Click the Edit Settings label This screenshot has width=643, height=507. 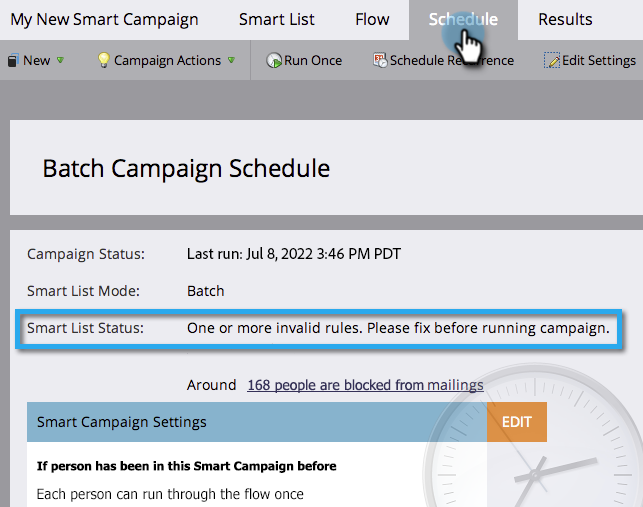[x=599, y=61]
